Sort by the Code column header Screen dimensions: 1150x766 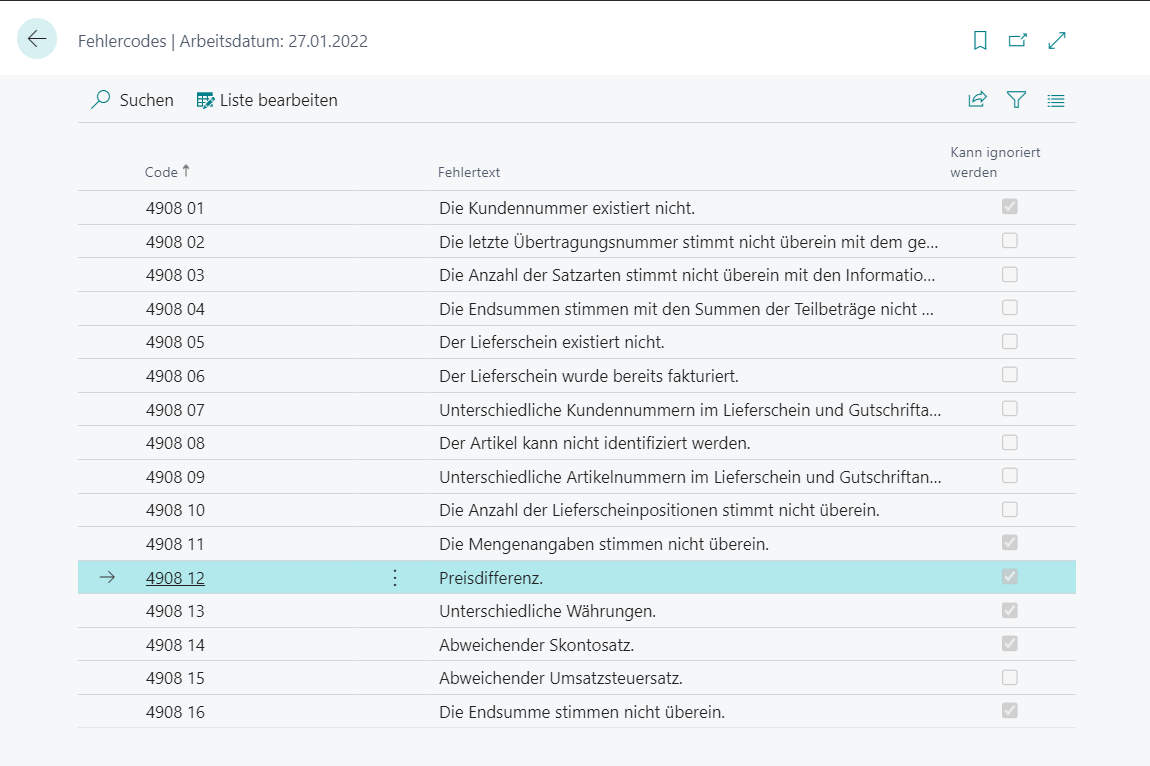[x=161, y=172]
